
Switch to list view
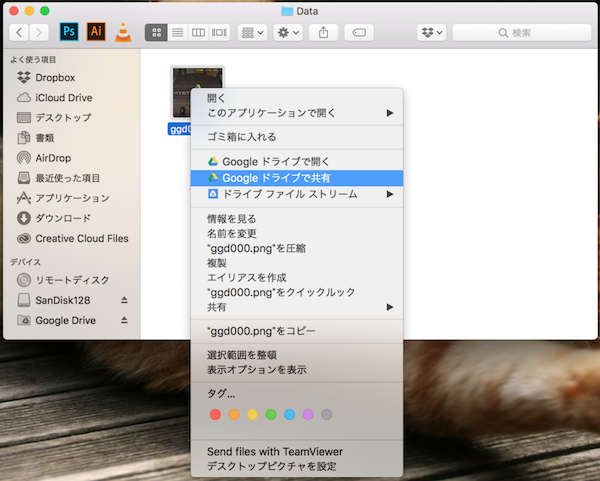click(x=177, y=33)
